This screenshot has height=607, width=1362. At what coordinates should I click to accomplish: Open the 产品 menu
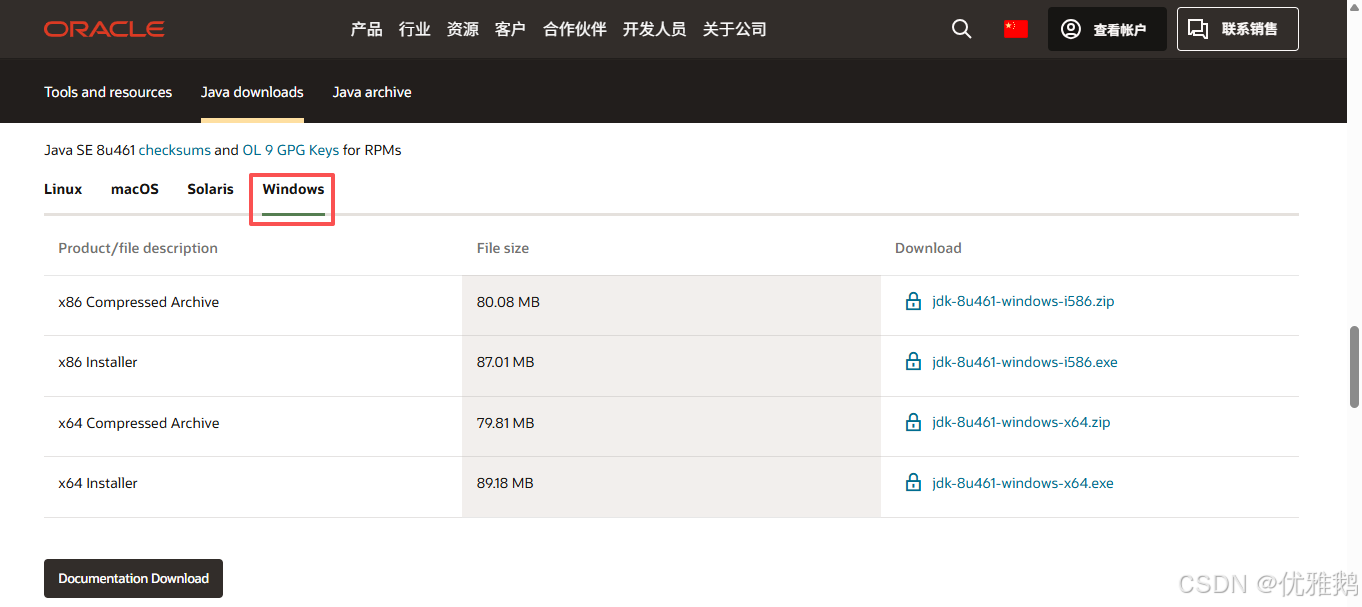click(366, 29)
